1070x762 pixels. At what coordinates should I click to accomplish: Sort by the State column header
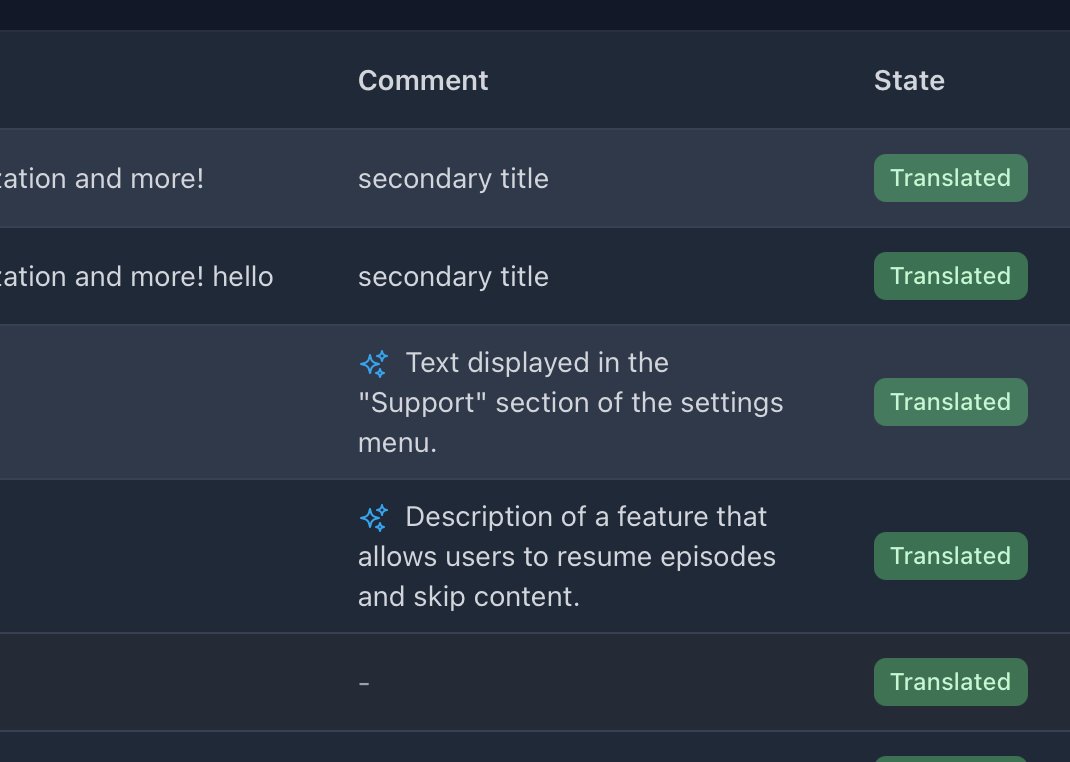[909, 80]
